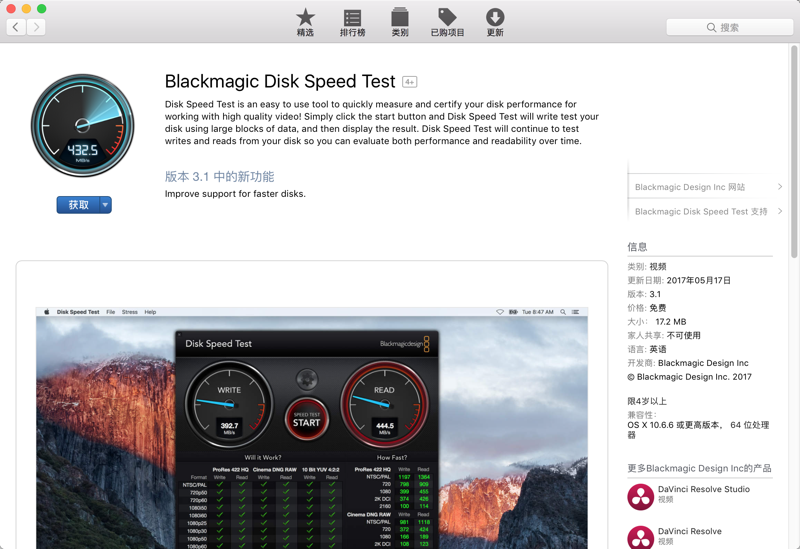The width and height of the screenshot is (800, 549).
Task: Open dropdown arrow next to 获取 button
Action: point(105,205)
